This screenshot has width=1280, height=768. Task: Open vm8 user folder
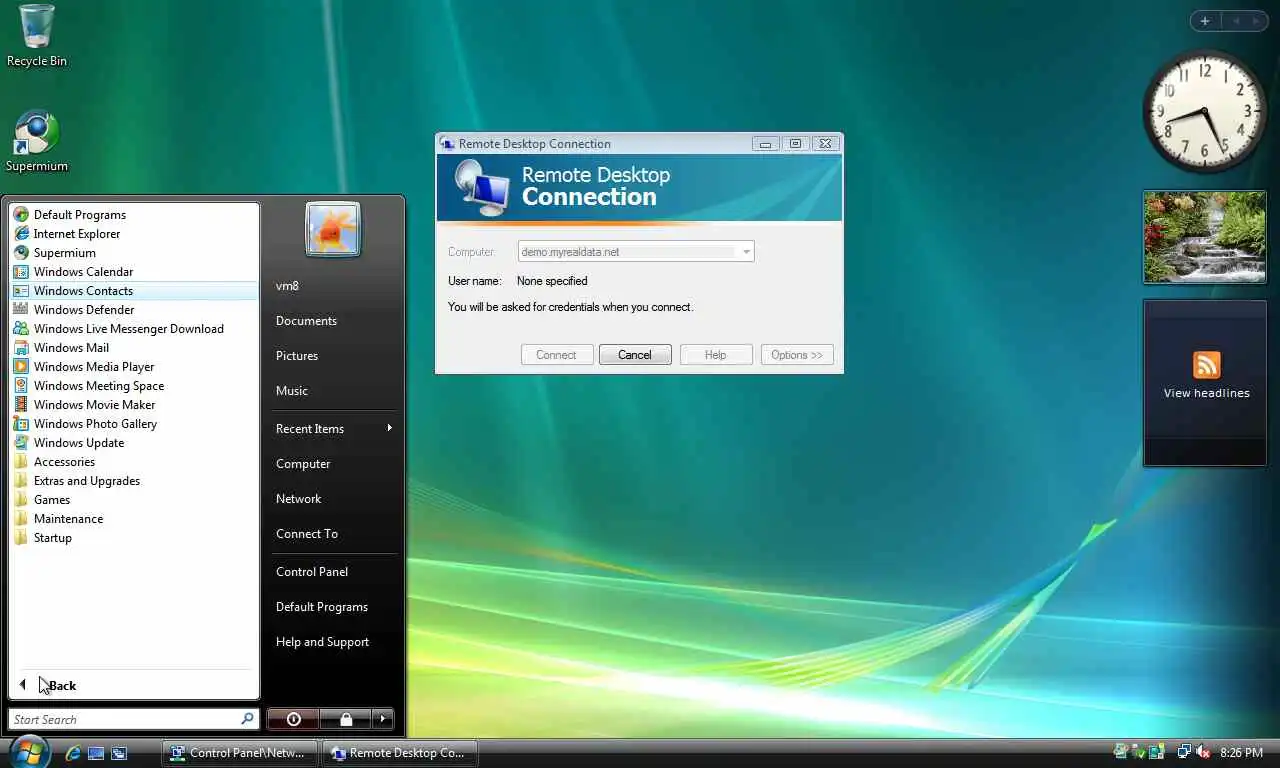tap(332, 286)
